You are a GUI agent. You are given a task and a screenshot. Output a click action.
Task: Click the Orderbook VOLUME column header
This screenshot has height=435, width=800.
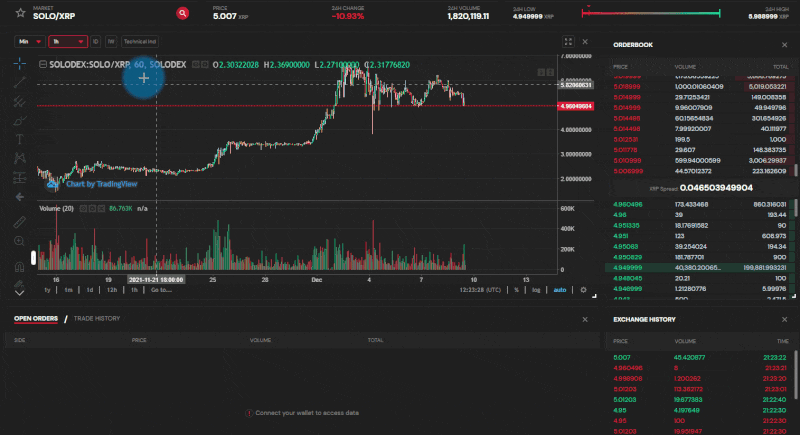685,67
